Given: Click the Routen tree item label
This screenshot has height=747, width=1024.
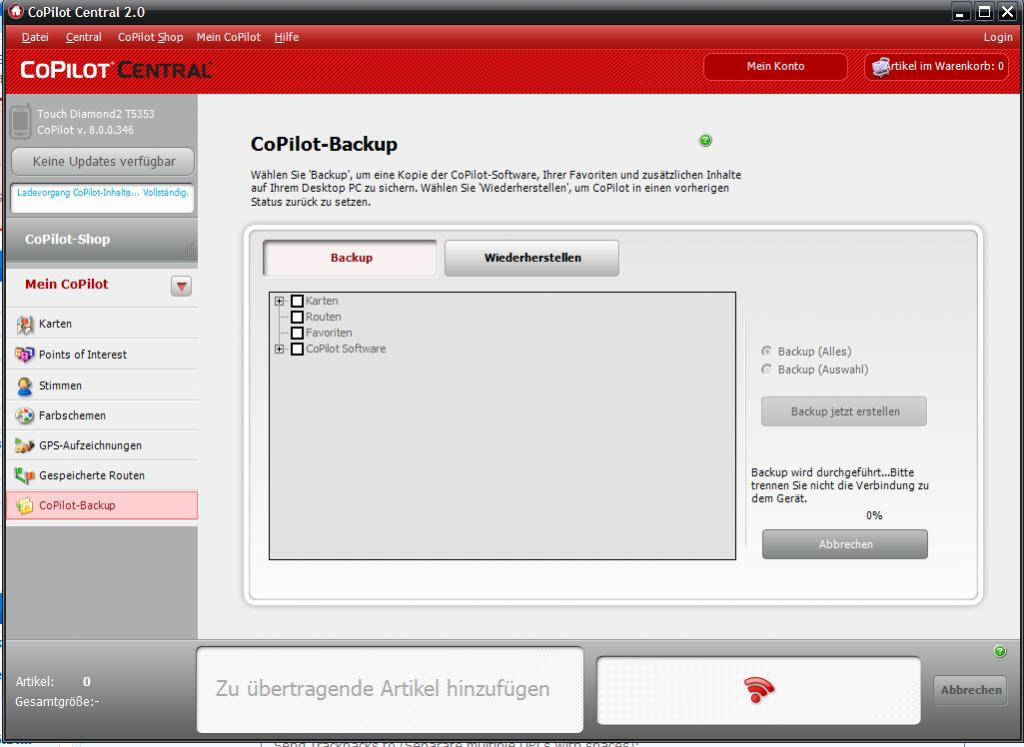Looking at the screenshot, I should click(323, 317).
